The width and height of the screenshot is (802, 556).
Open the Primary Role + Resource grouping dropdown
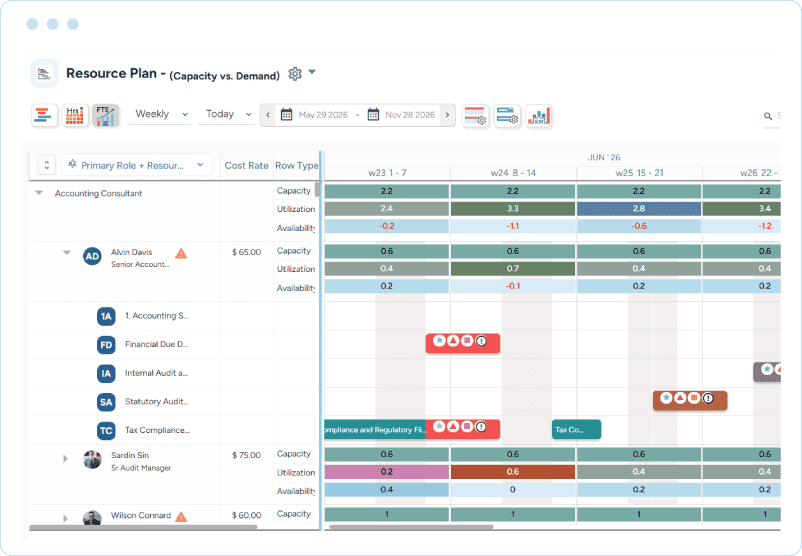tap(137, 165)
